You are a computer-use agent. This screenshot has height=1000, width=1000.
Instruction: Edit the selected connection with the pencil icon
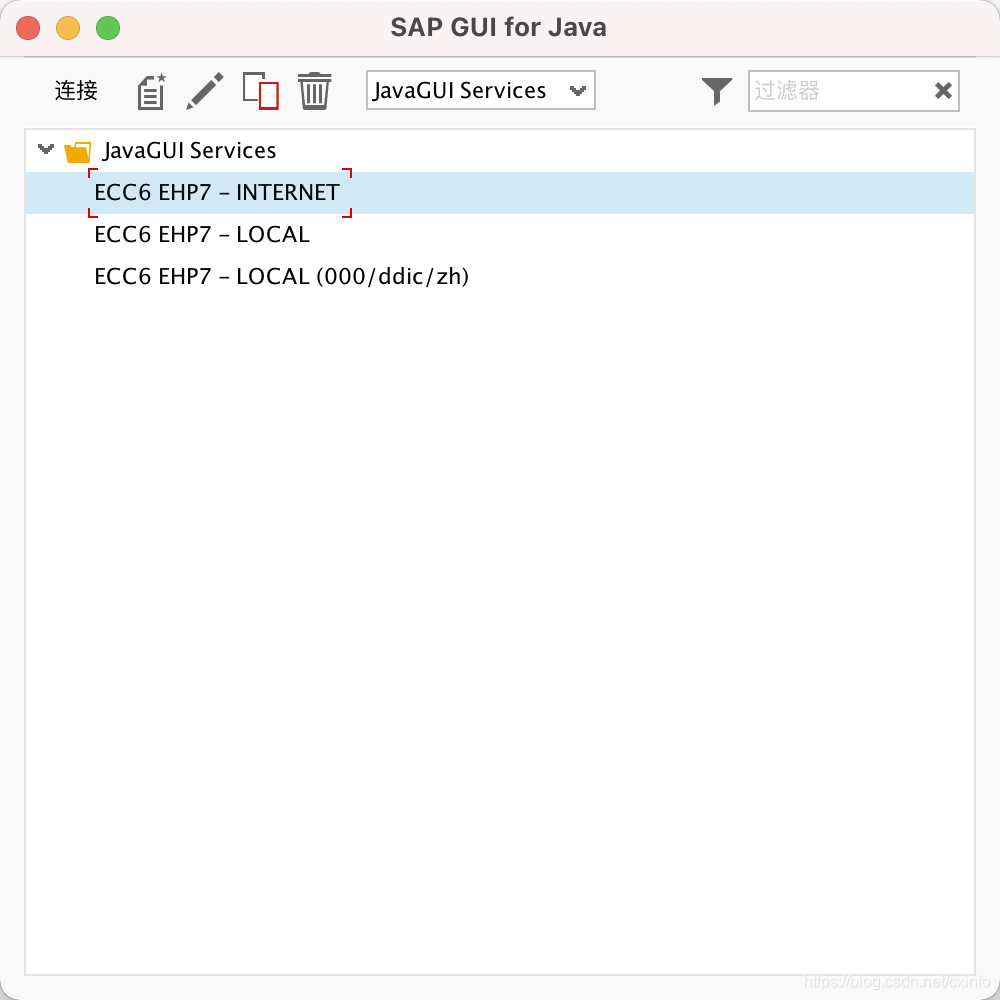[205, 91]
